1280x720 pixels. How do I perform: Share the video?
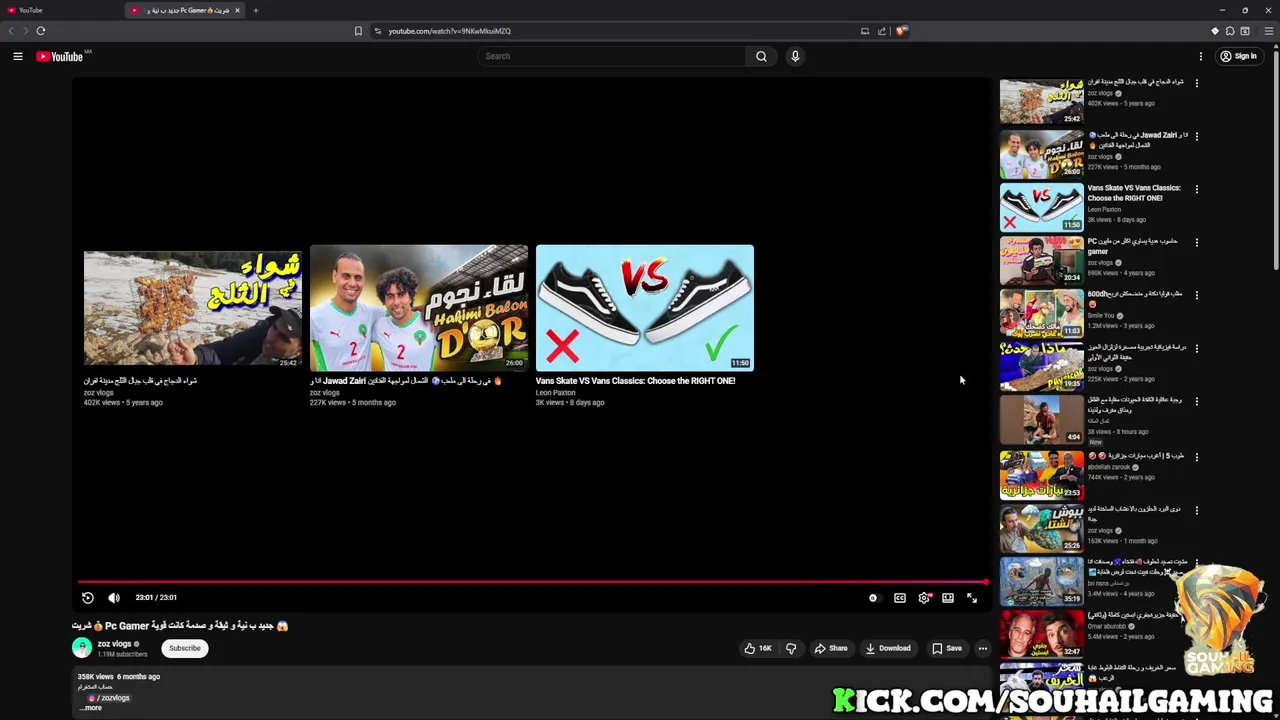[x=831, y=648]
